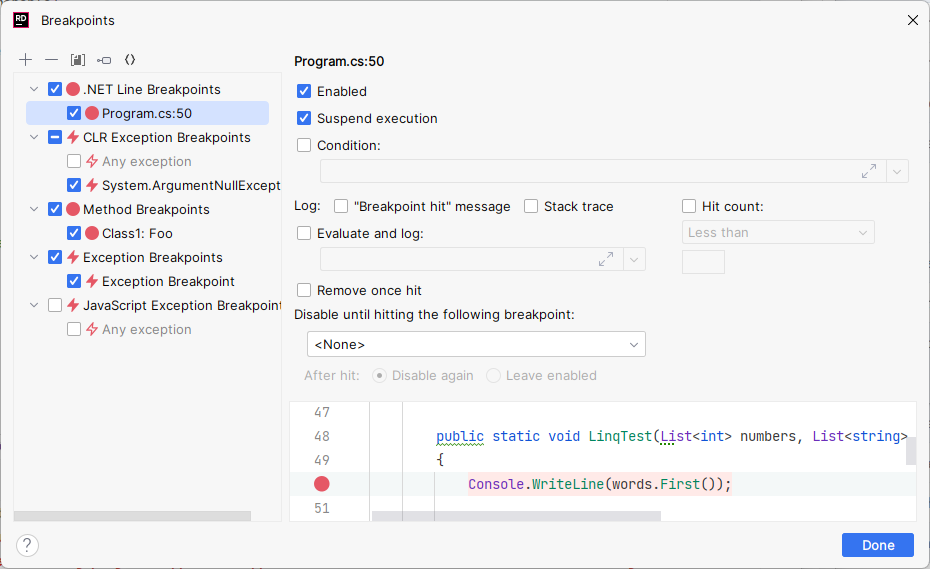Group breakpoints by class braces icon
Image resolution: width=930 pixels, height=569 pixels.
[x=130, y=59]
